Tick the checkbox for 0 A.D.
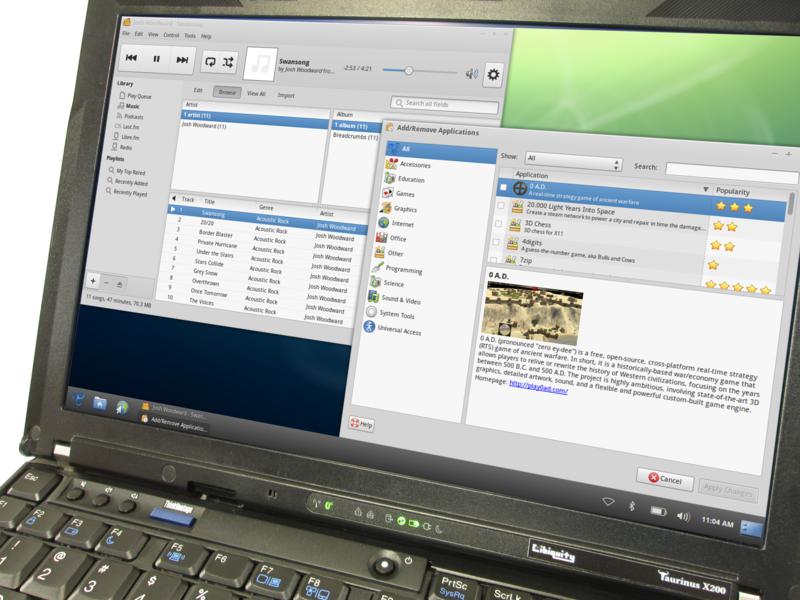Viewport: 800px width, 600px height. [x=503, y=187]
